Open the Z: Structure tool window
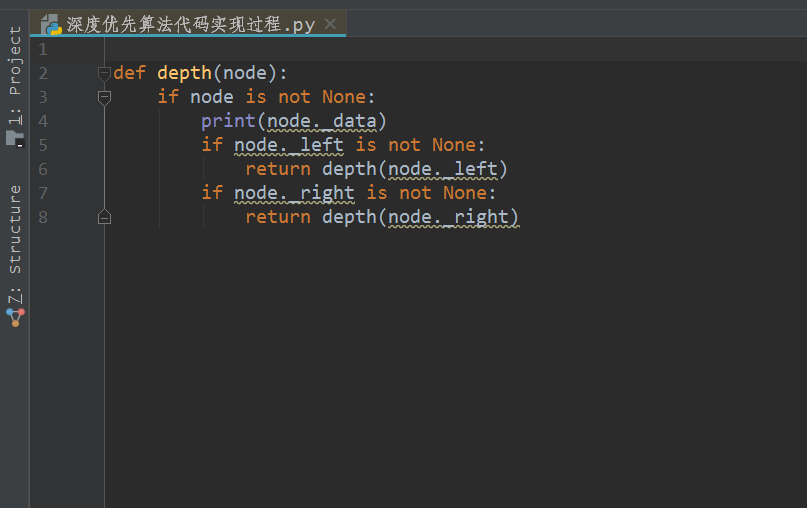The height and width of the screenshot is (508, 807). [x=15, y=245]
